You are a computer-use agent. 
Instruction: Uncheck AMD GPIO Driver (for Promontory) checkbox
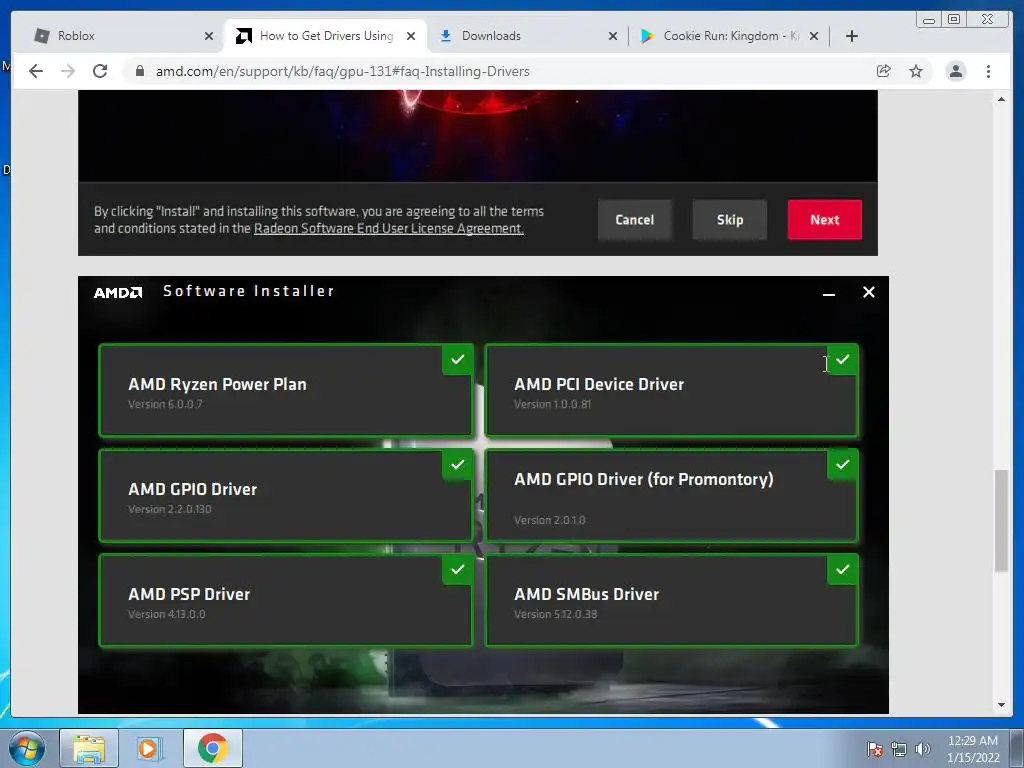point(842,465)
